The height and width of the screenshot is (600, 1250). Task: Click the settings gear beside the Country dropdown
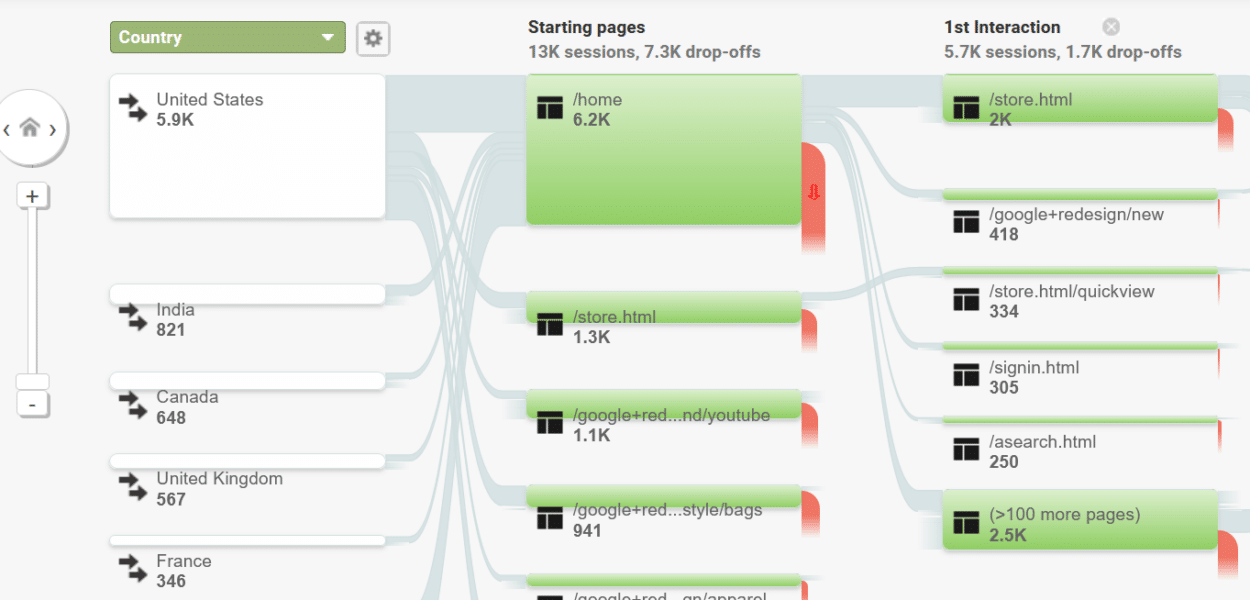click(x=373, y=38)
